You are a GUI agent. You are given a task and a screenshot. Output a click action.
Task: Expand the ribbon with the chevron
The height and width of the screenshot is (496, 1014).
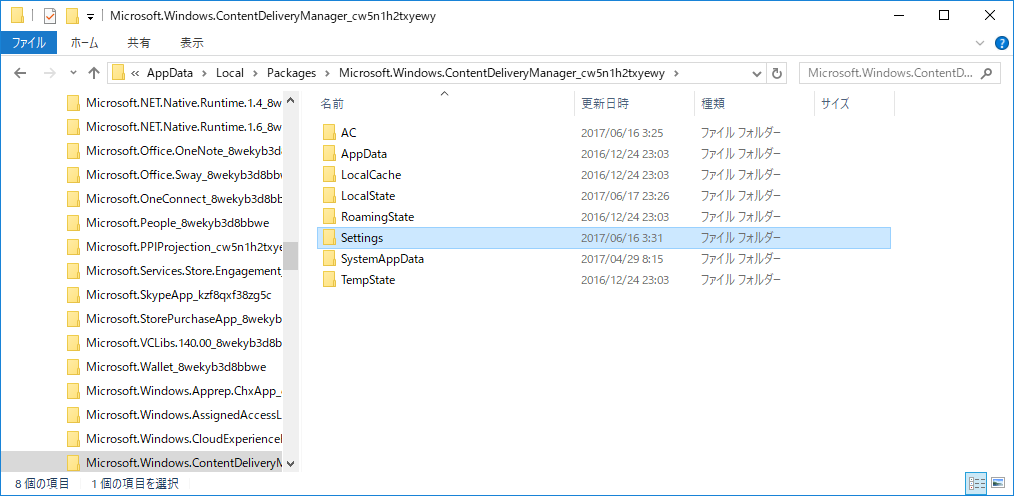coord(980,43)
